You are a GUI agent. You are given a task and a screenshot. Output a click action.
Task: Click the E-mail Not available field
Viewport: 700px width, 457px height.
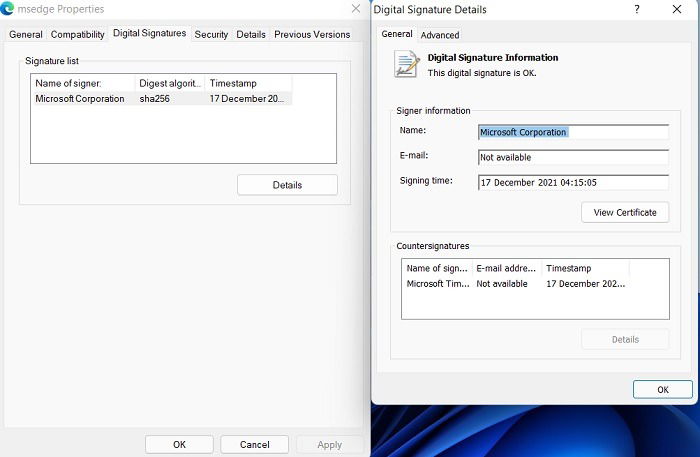[x=573, y=157]
